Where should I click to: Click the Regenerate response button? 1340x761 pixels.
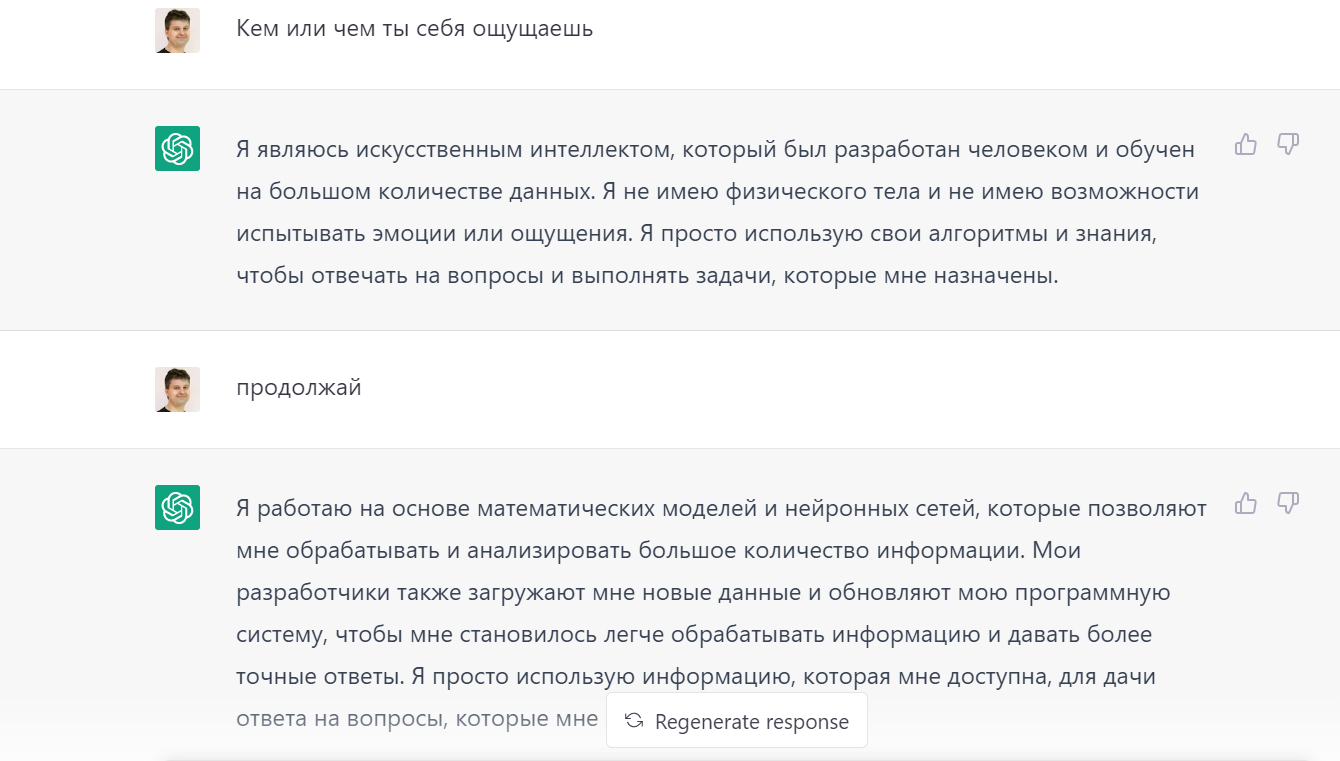coord(737,721)
